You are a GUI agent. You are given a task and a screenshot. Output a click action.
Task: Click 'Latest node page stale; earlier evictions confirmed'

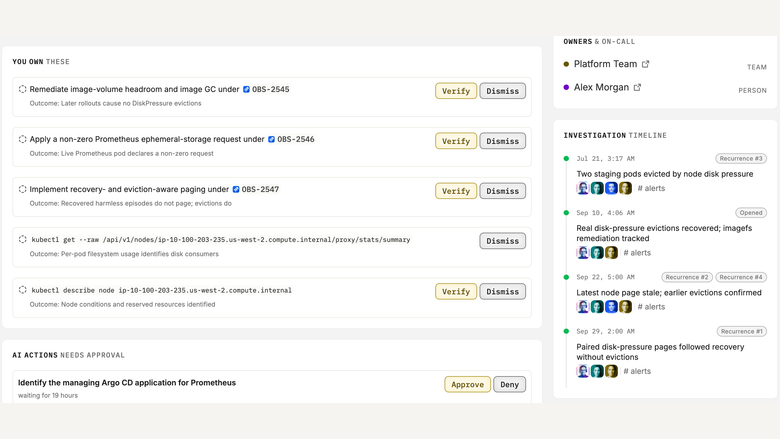[x=669, y=293]
